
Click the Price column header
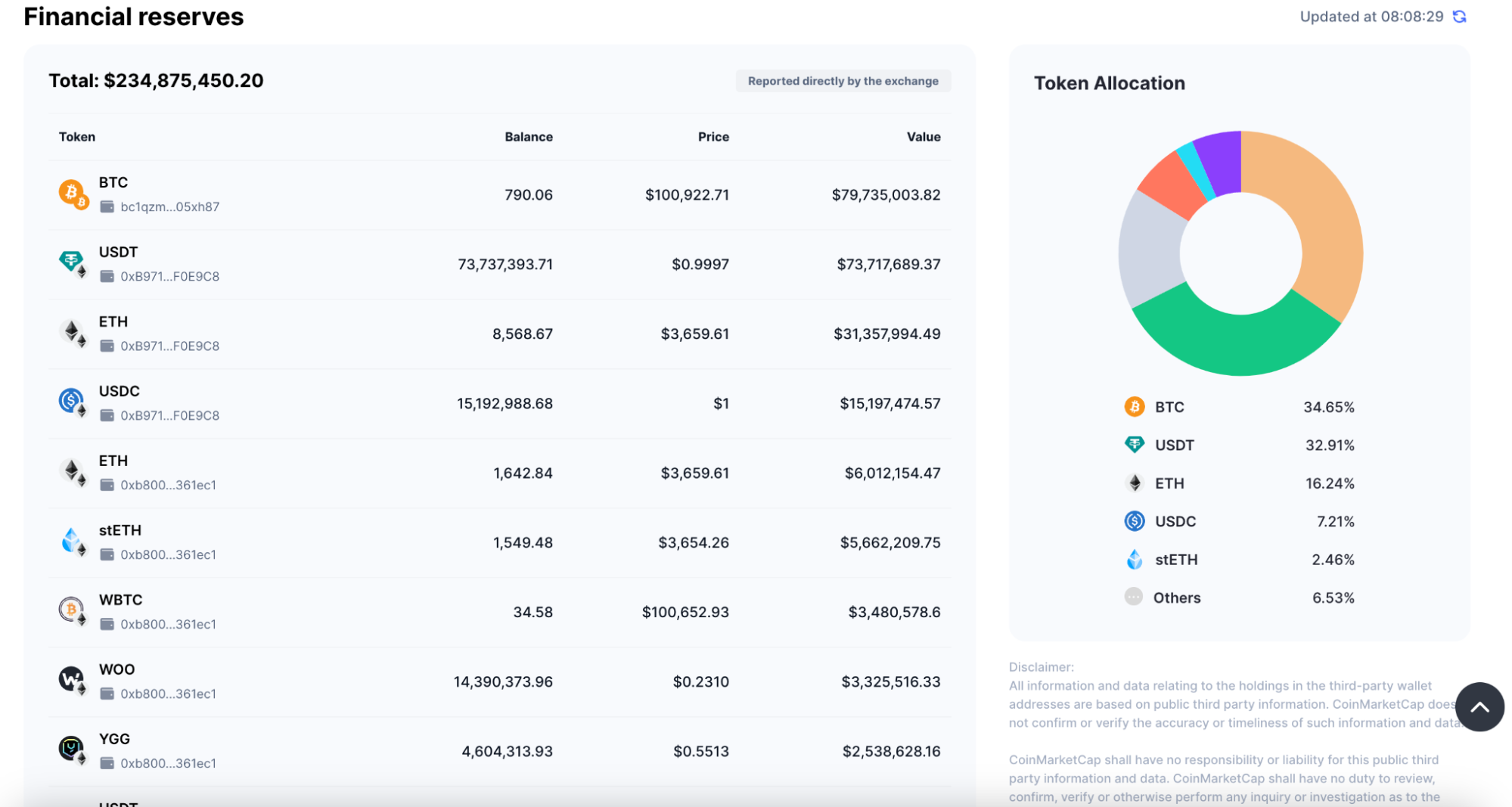click(x=713, y=137)
